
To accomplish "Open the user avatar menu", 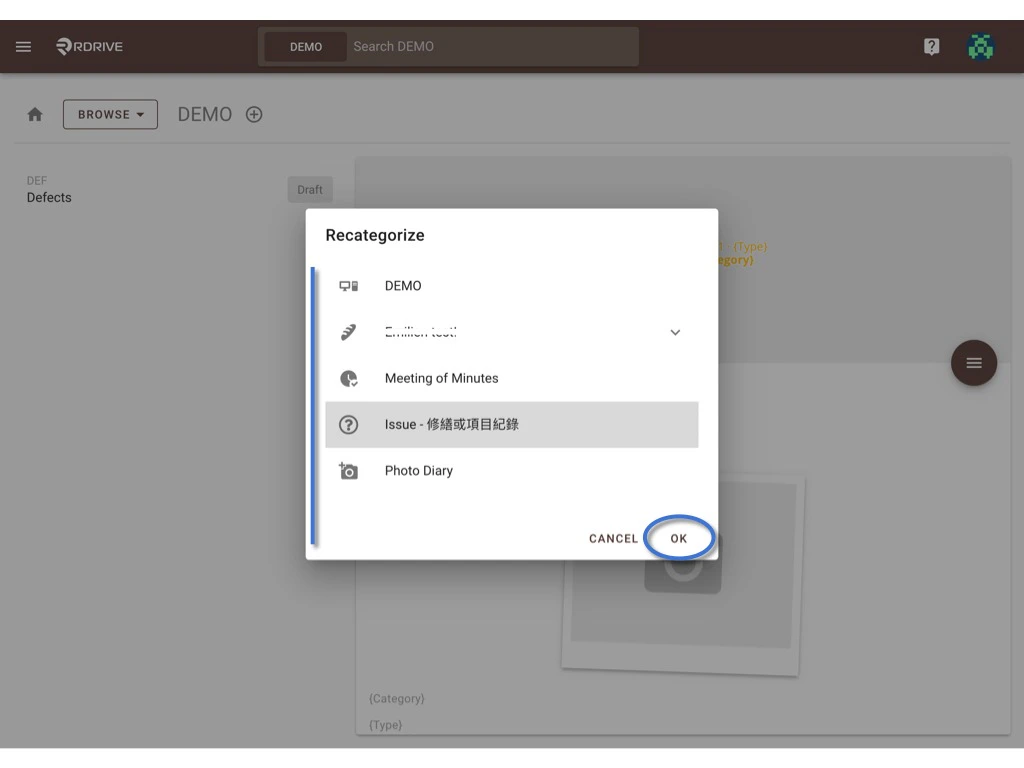I will pos(980,46).
